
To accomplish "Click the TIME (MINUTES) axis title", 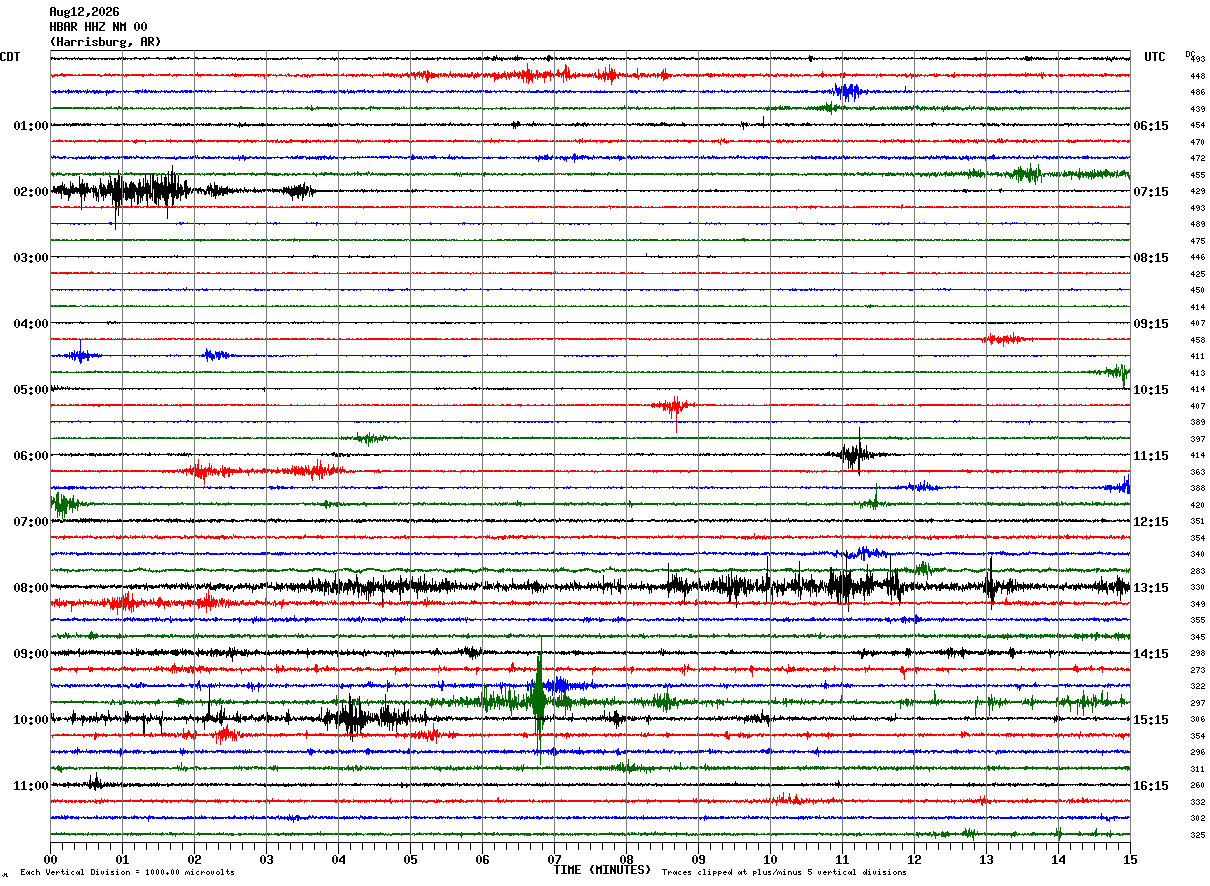I will (602, 870).
